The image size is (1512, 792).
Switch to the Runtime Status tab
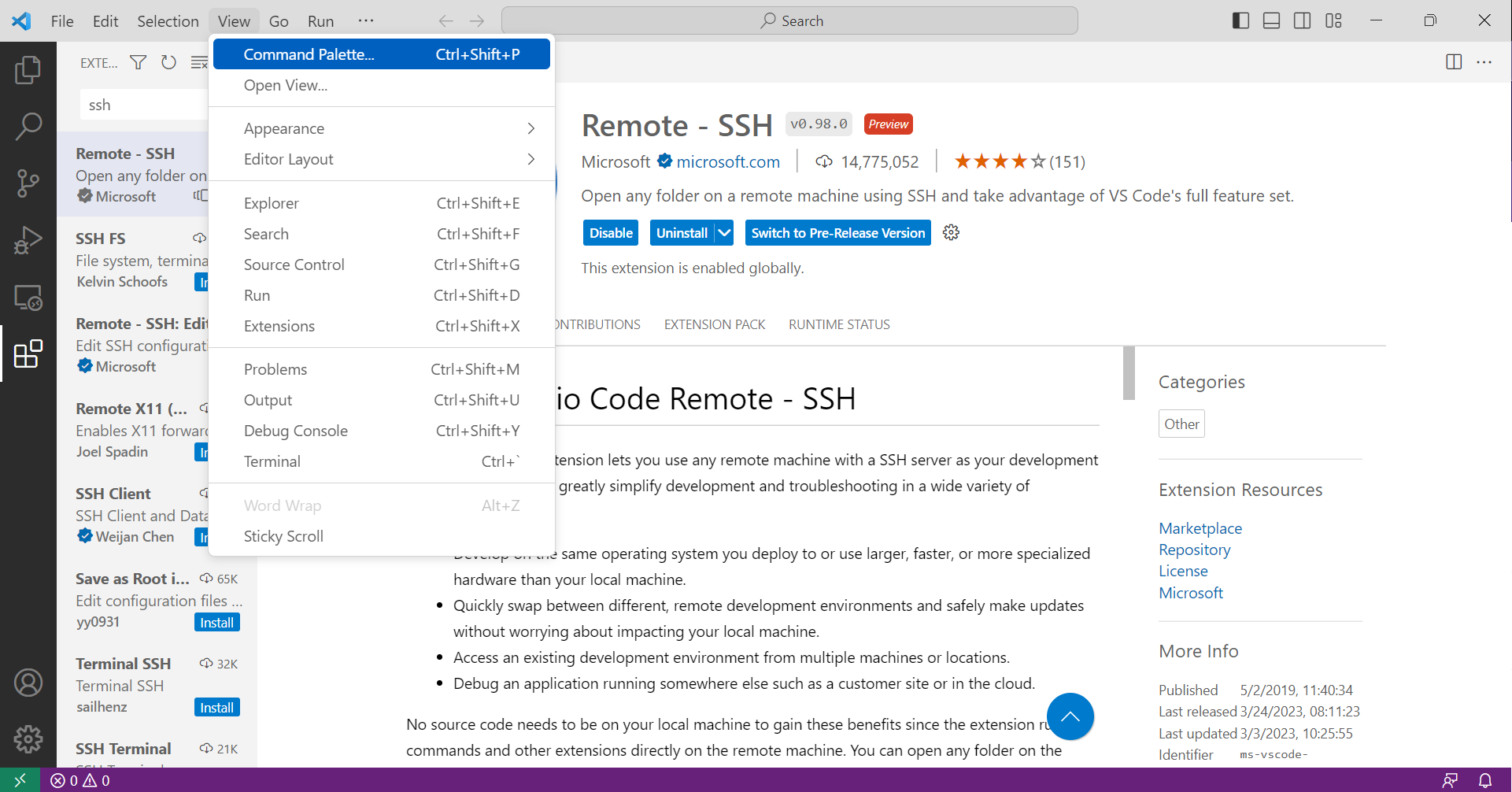tap(839, 324)
